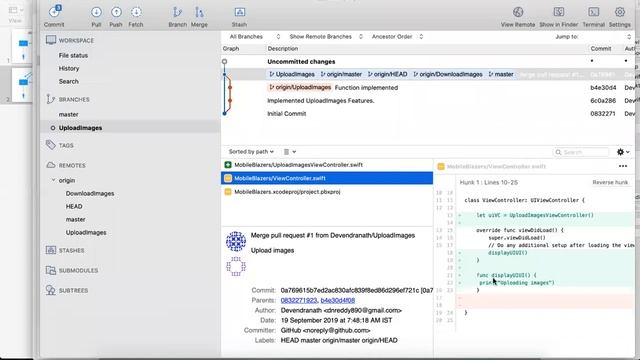Select origin DownloadImages remote branch
This screenshot has width=640, height=360.
tap(90, 193)
